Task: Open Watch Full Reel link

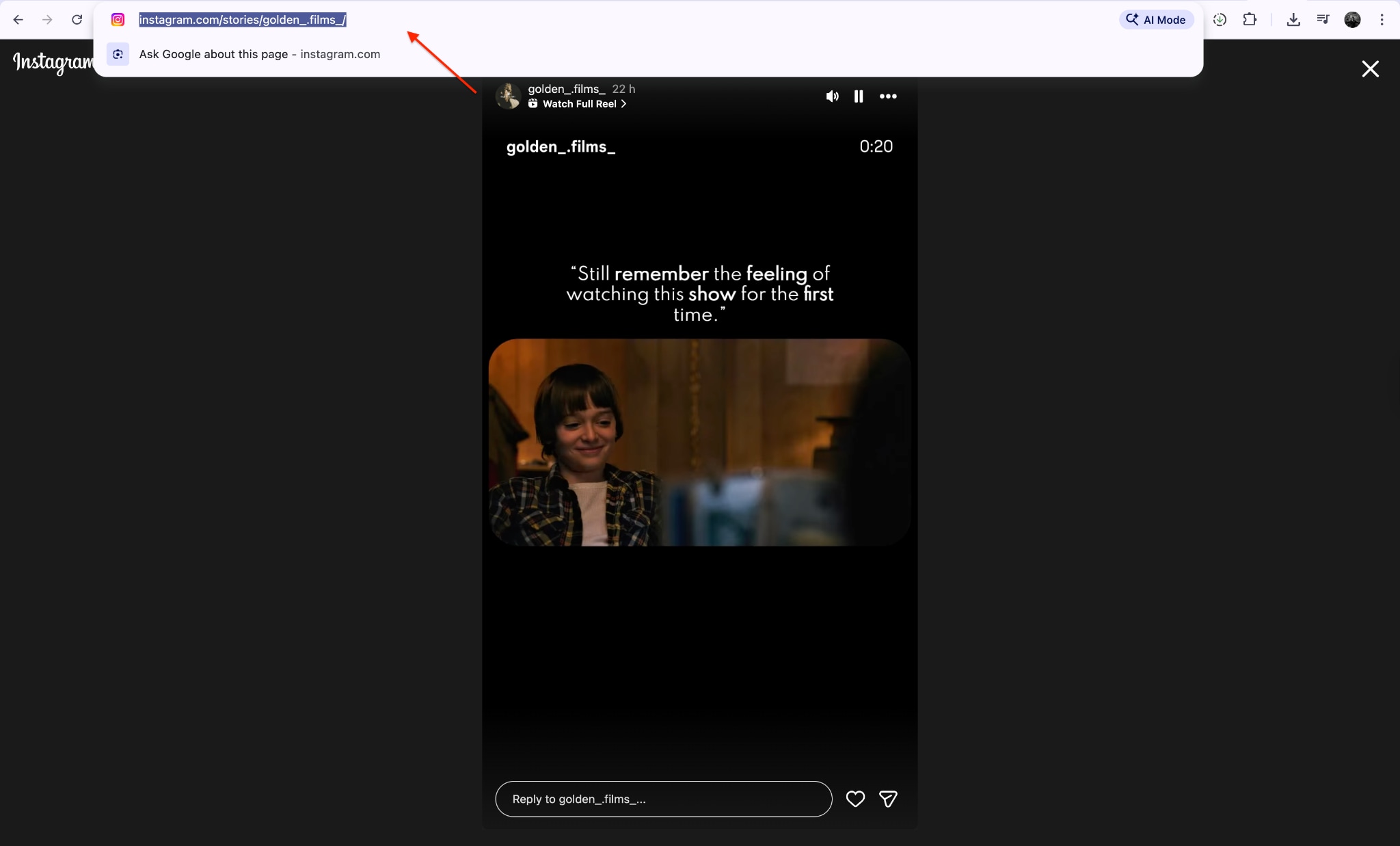Action: pyautogui.click(x=579, y=104)
